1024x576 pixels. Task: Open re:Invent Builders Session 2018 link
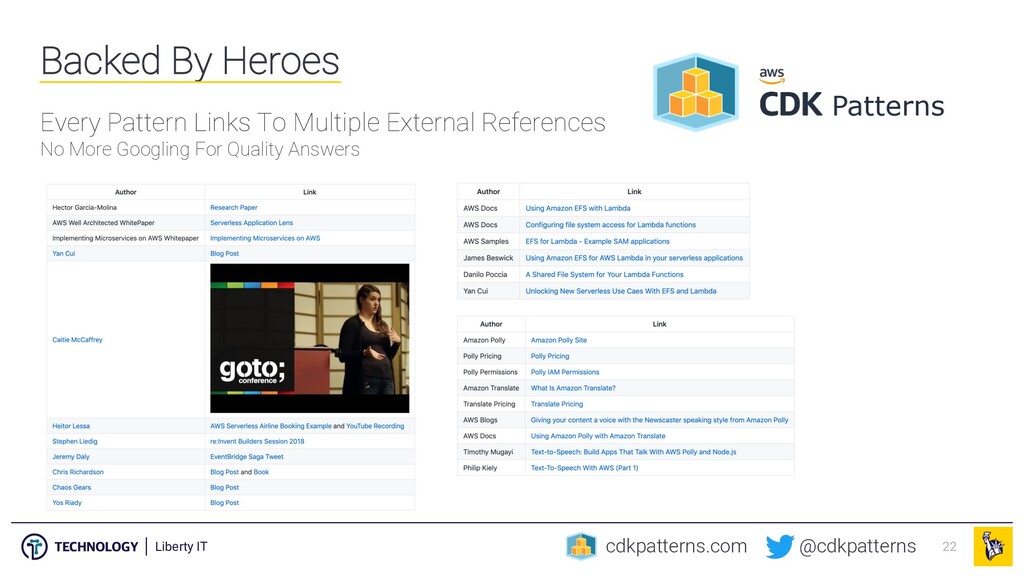pyautogui.click(x=257, y=441)
